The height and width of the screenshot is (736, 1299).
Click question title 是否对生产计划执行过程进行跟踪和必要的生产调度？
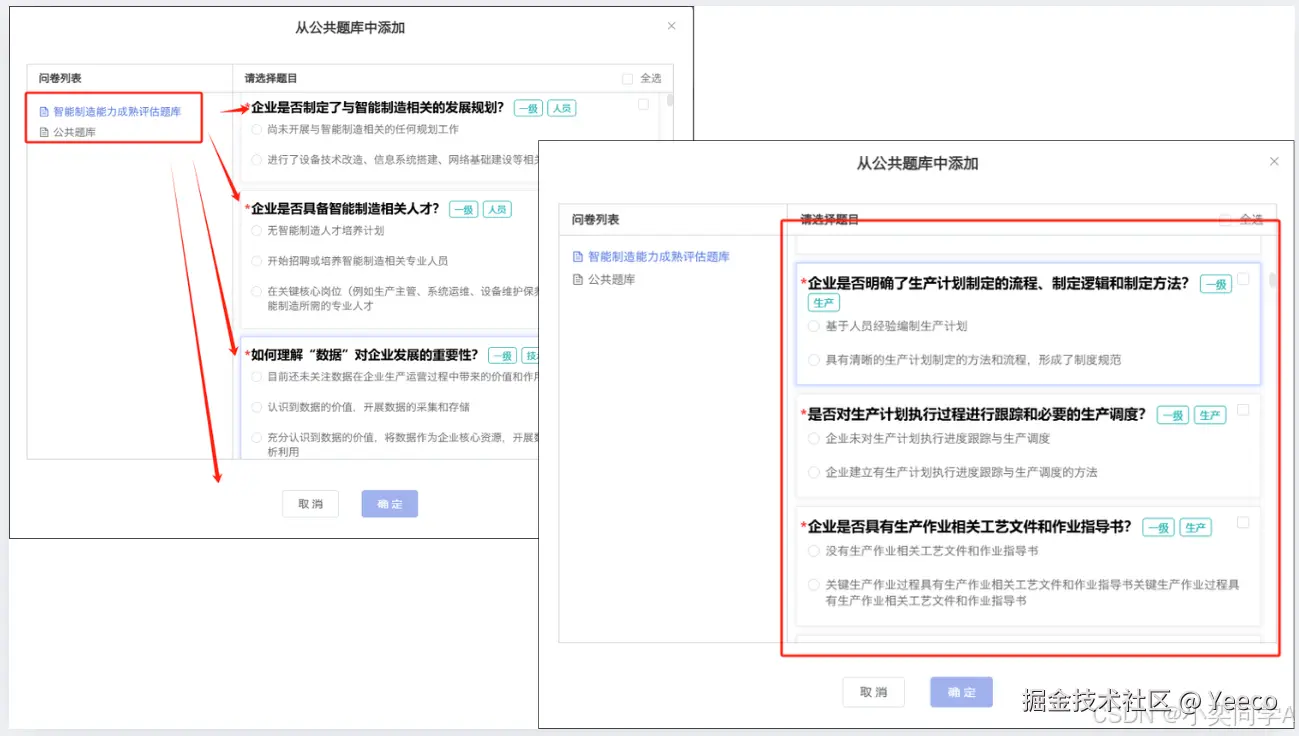[x=977, y=414]
